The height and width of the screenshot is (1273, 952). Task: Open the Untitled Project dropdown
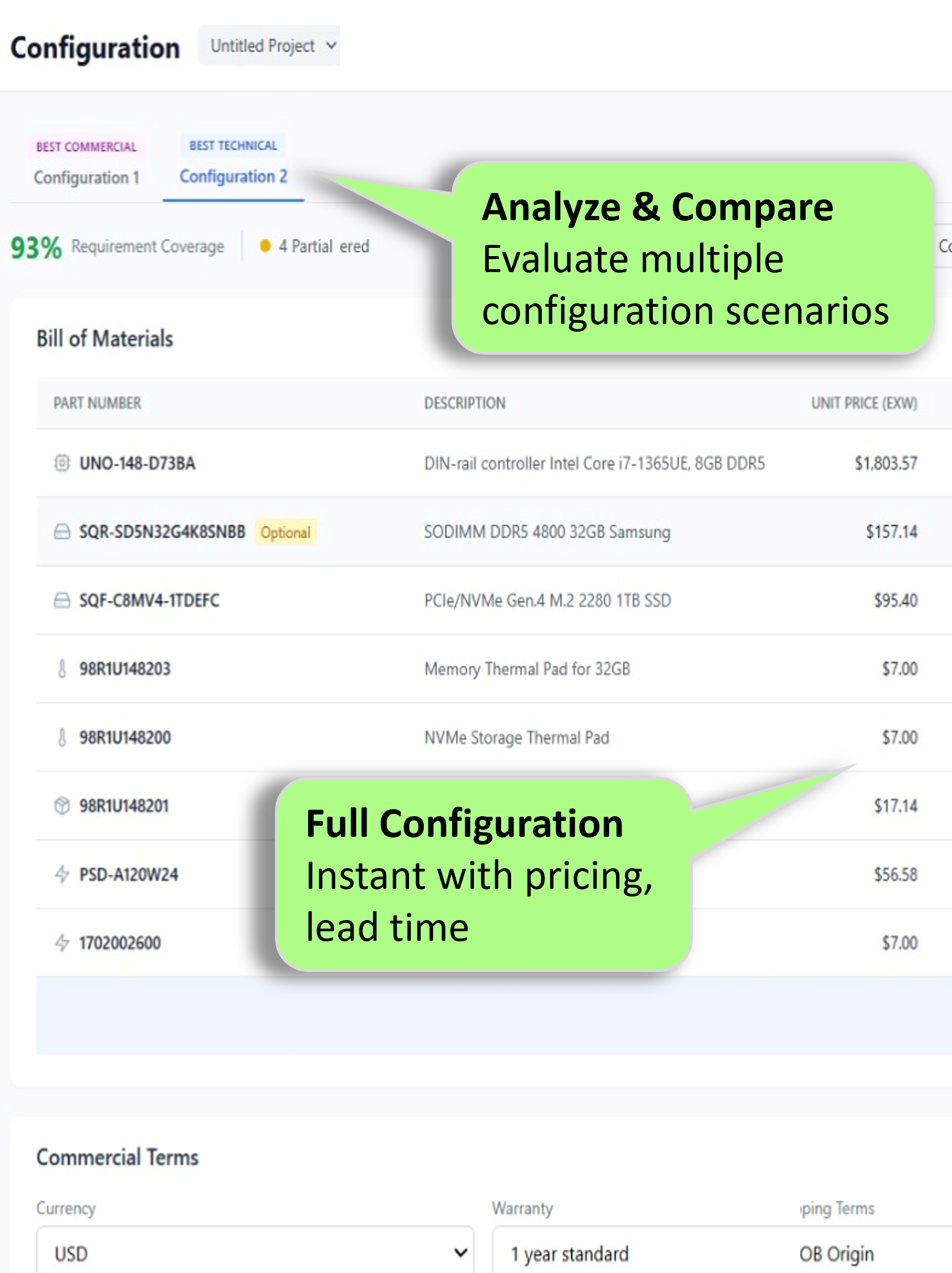[269, 45]
